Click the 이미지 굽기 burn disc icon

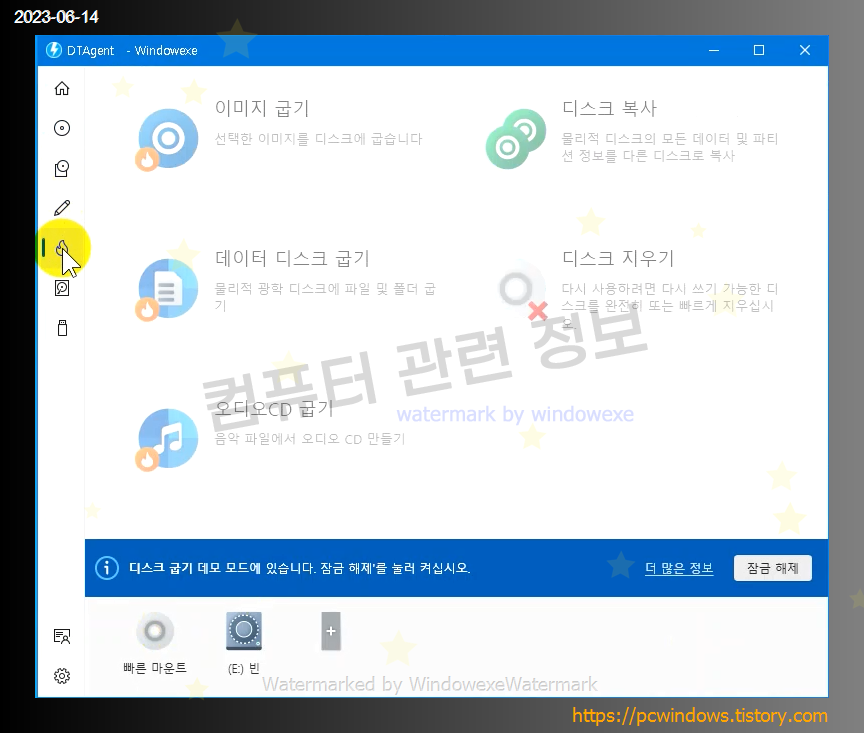(x=166, y=139)
